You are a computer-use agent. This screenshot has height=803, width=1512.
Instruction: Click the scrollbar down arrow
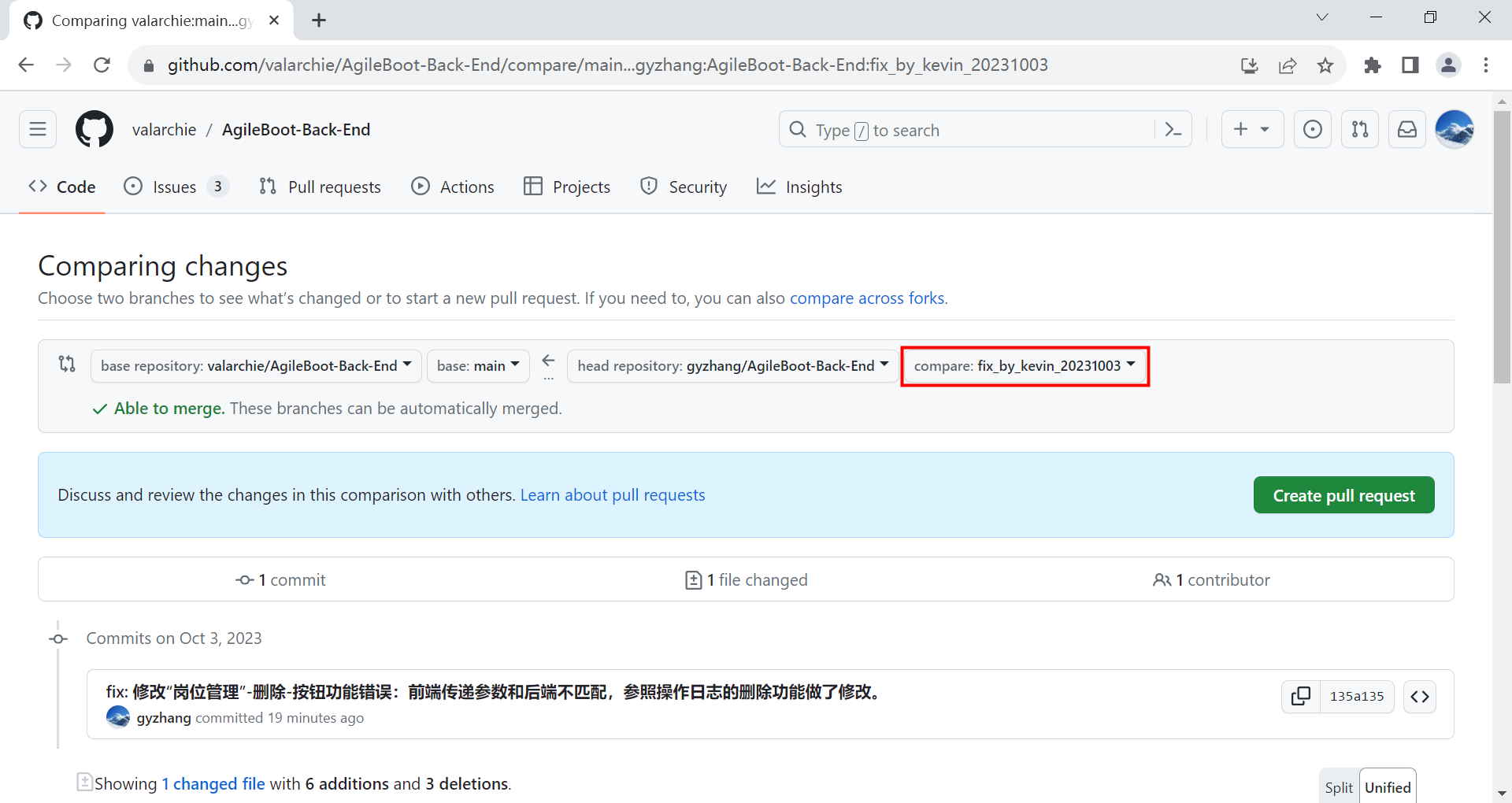[1503, 794]
